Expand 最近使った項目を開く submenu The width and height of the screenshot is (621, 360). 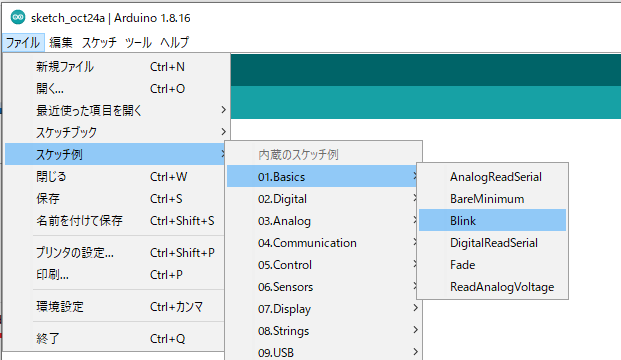point(116,110)
